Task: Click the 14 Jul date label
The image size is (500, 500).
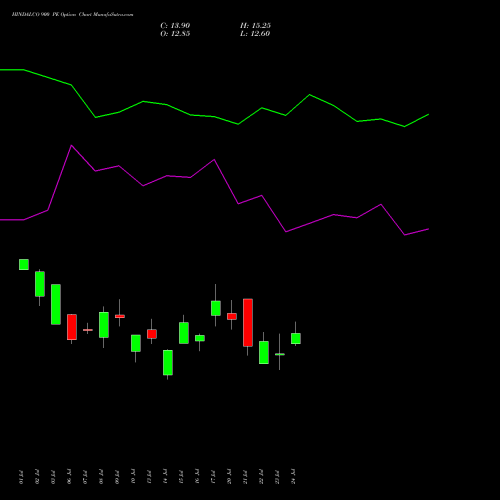Action: coord(165,477)
